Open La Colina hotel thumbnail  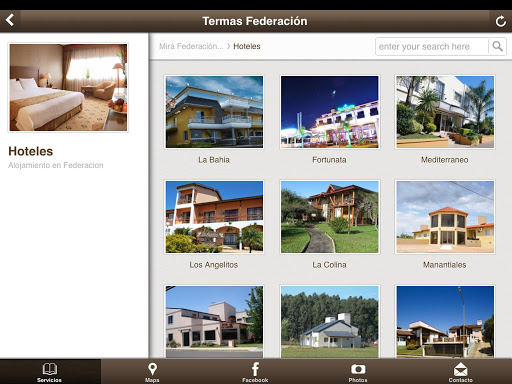coord(329,217)
